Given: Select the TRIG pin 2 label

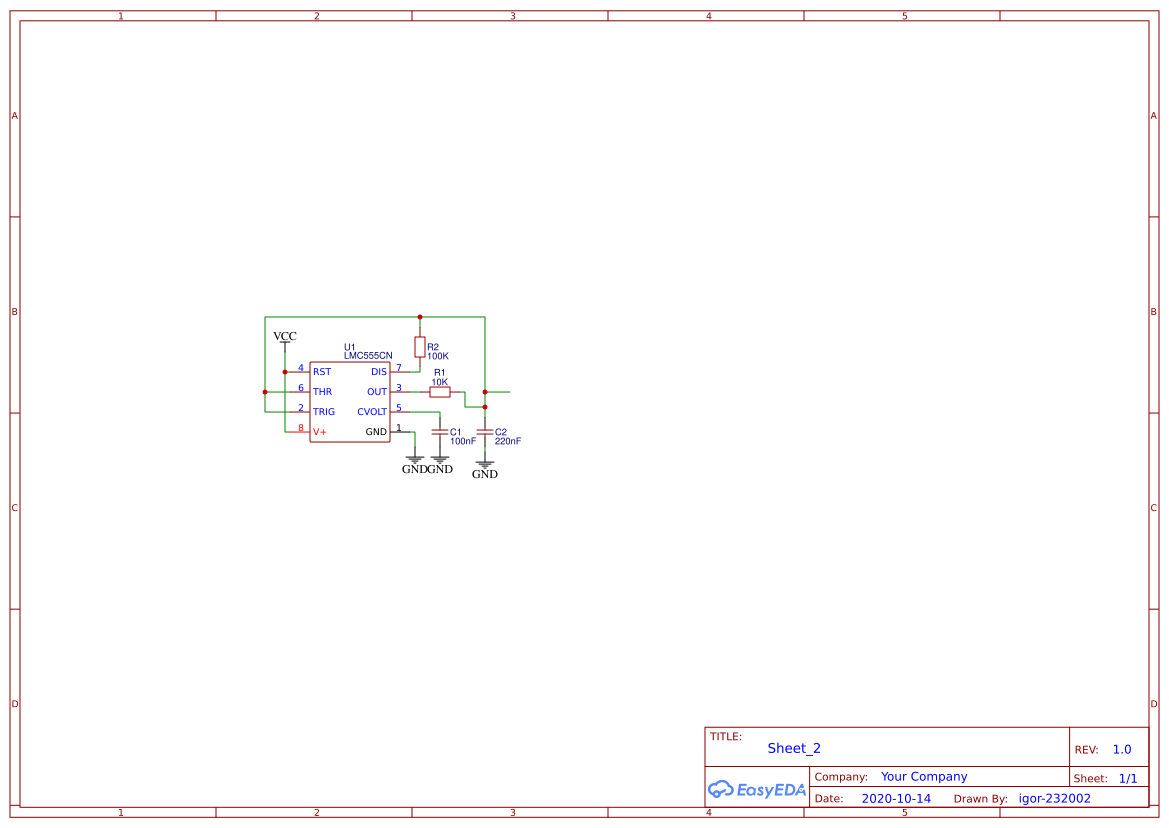Looking at the screenshot, I should pyautogui.click(x=322, y=411).
